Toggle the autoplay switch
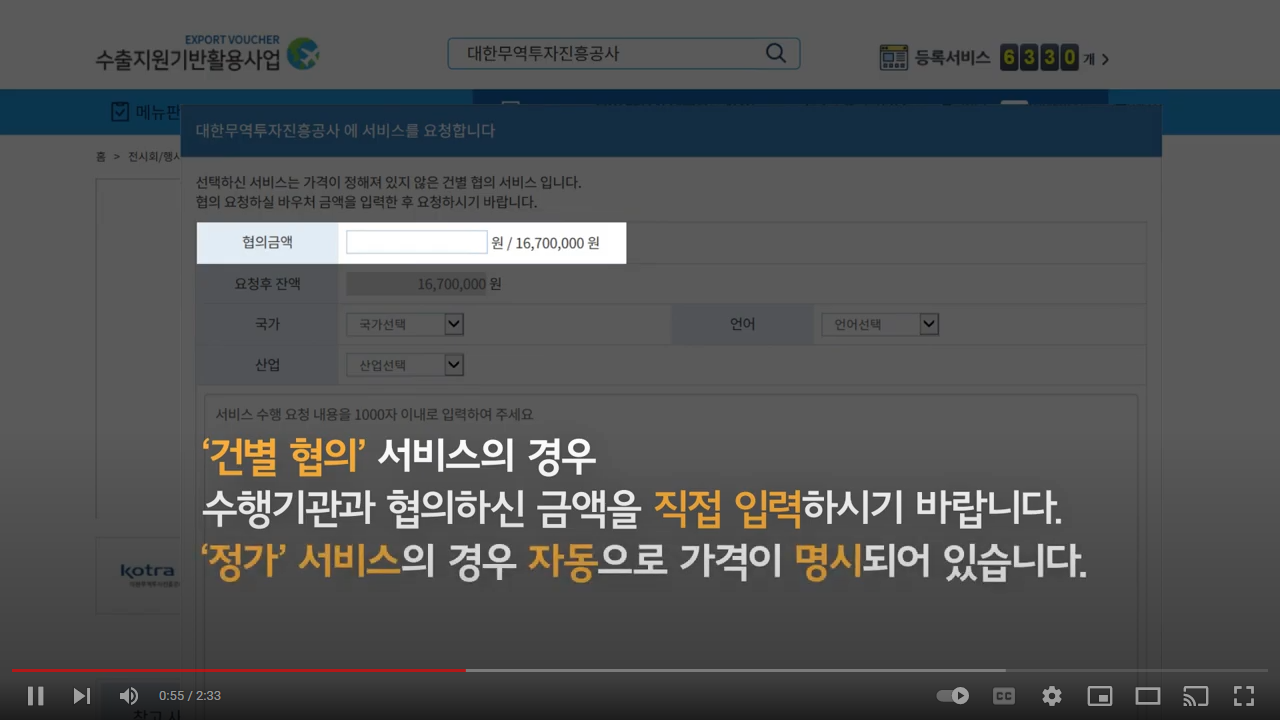The height and width of the screenshot is (720, 1280). tap(953, 696)
